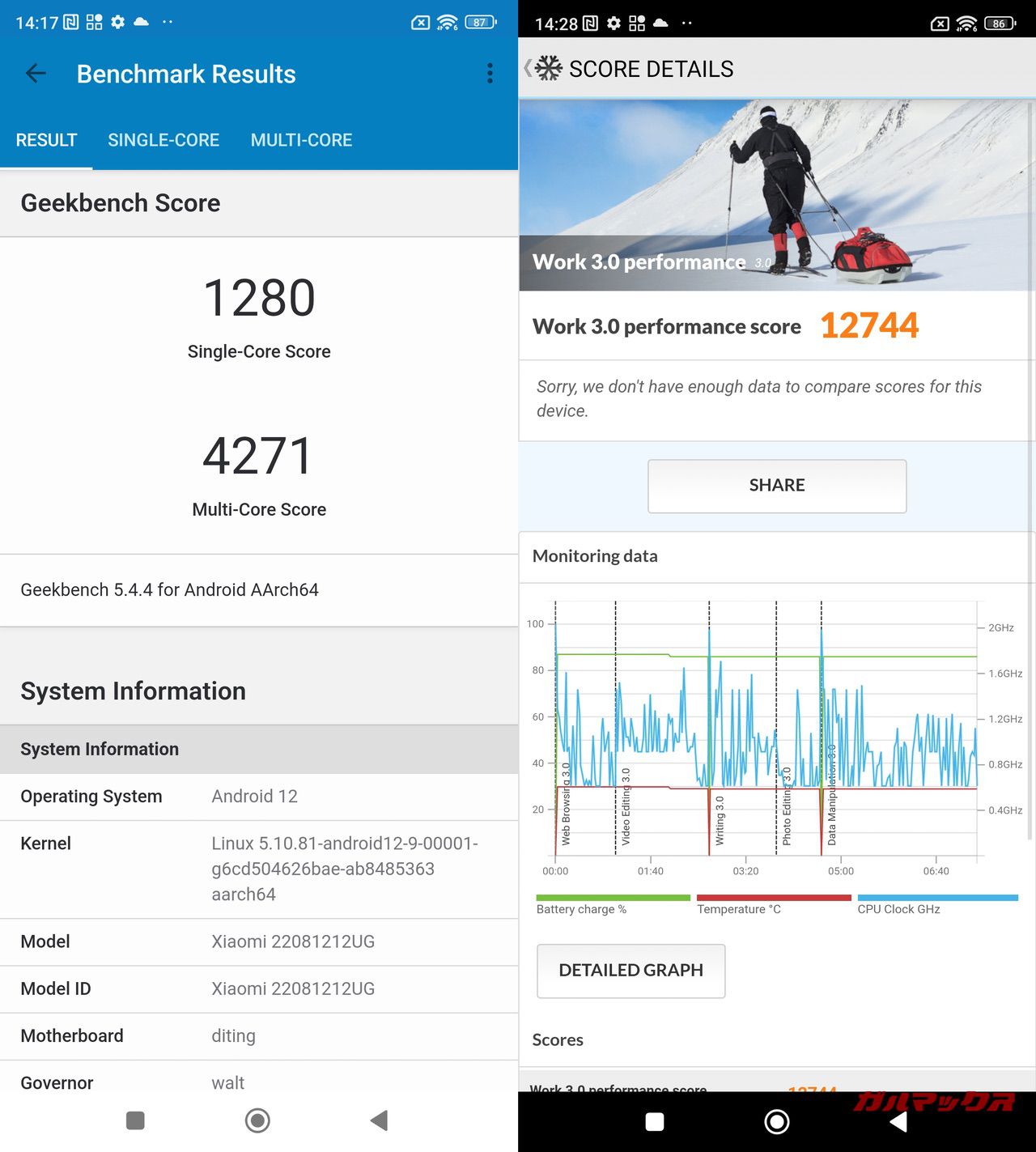
Task: Switch to the SINGLE-CORE tab
Action: [163, 140]
